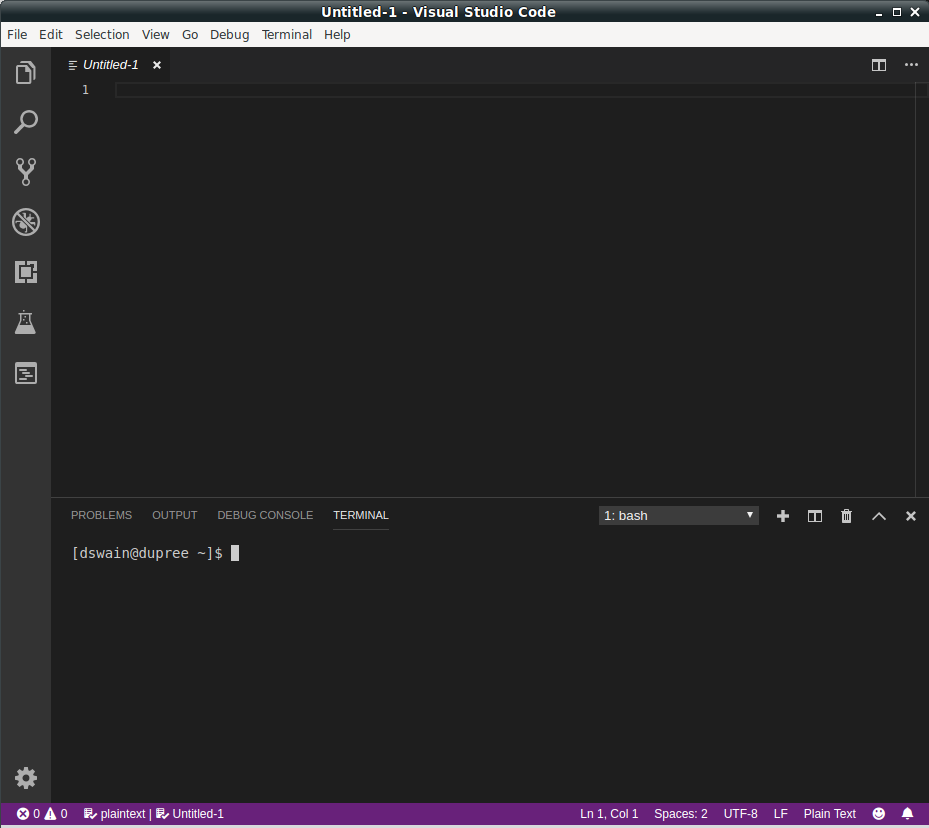Open the Selection menu
The height and width of the screenshot is (828, 929).
[x=102, y=34]
